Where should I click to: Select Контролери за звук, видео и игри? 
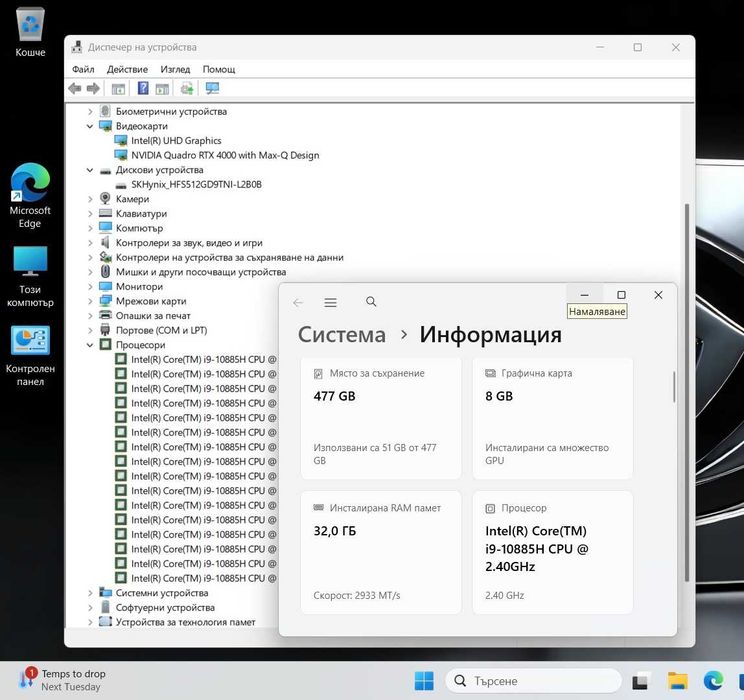pyautogui.click(x=189, y=243)
